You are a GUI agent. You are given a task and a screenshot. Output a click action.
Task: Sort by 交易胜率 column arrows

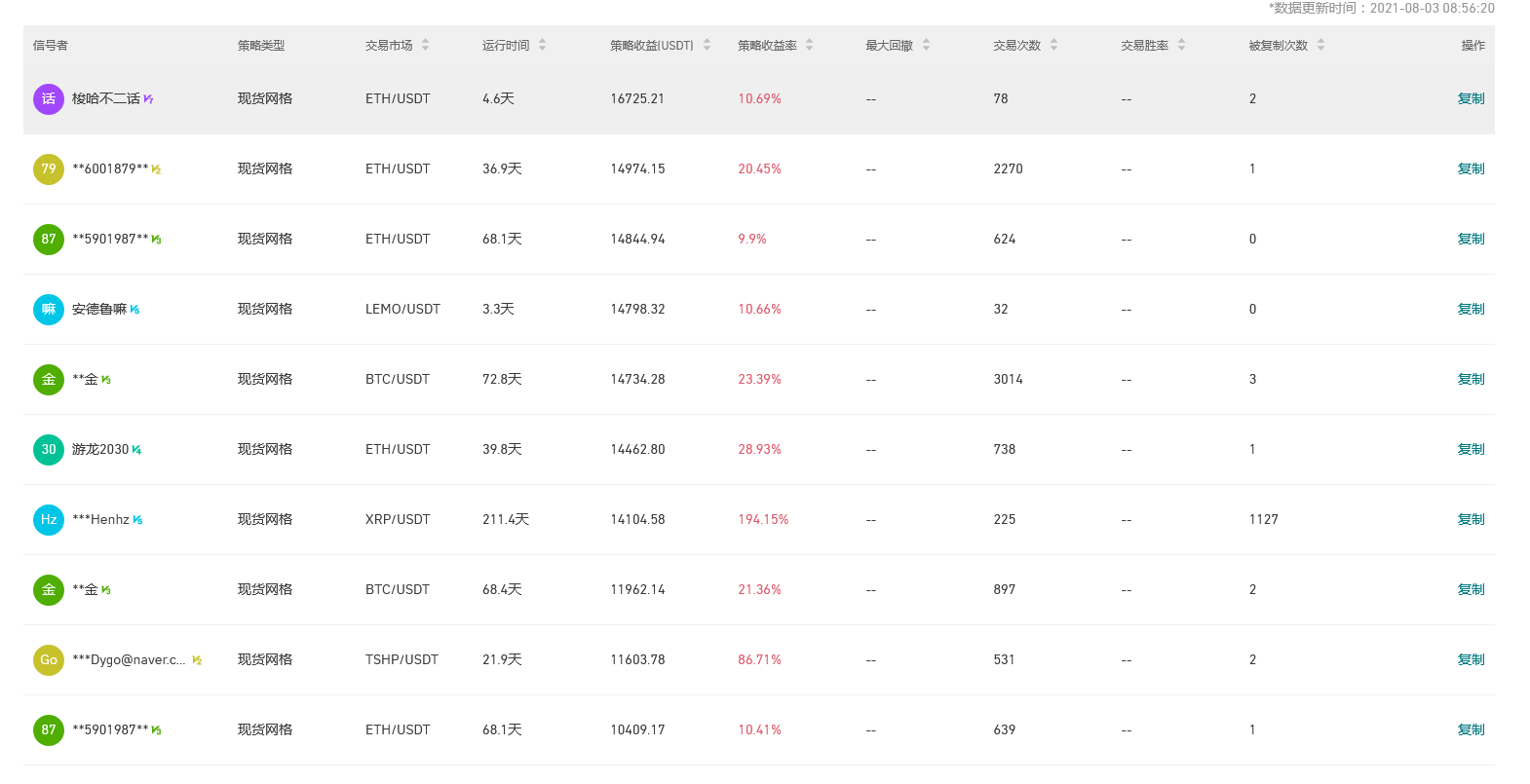[x=1181, y=45]
